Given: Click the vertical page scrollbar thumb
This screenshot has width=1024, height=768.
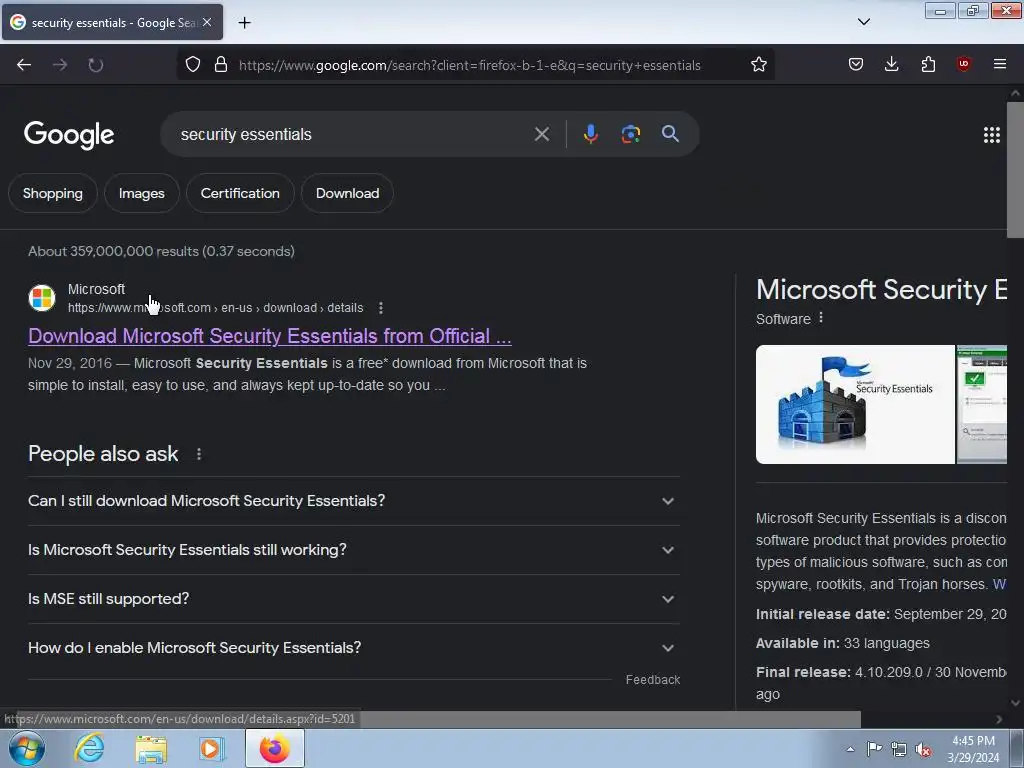Looking at the screenshot, I should point(1015,170).
